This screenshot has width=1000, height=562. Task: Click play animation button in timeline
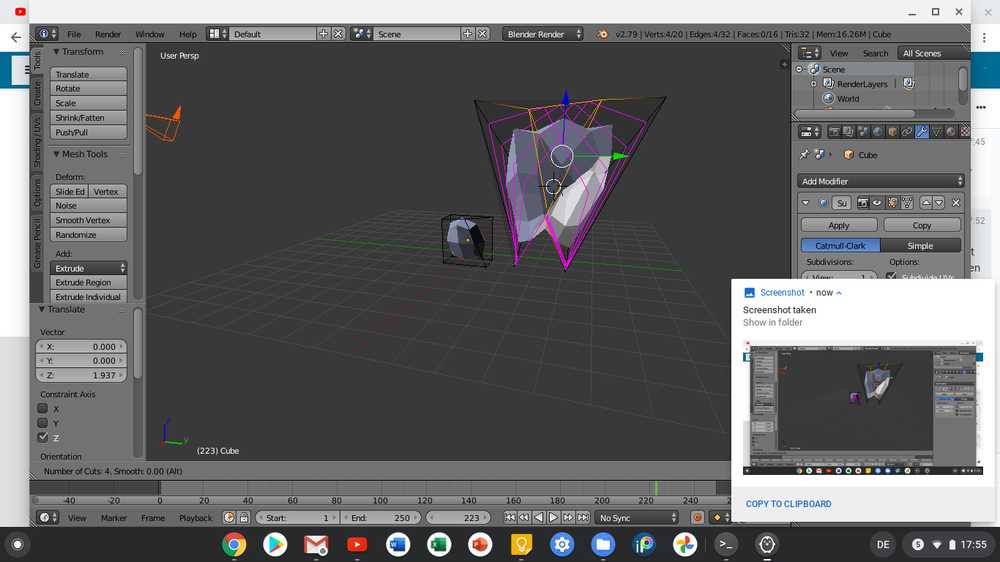click(x=553, y=518)
